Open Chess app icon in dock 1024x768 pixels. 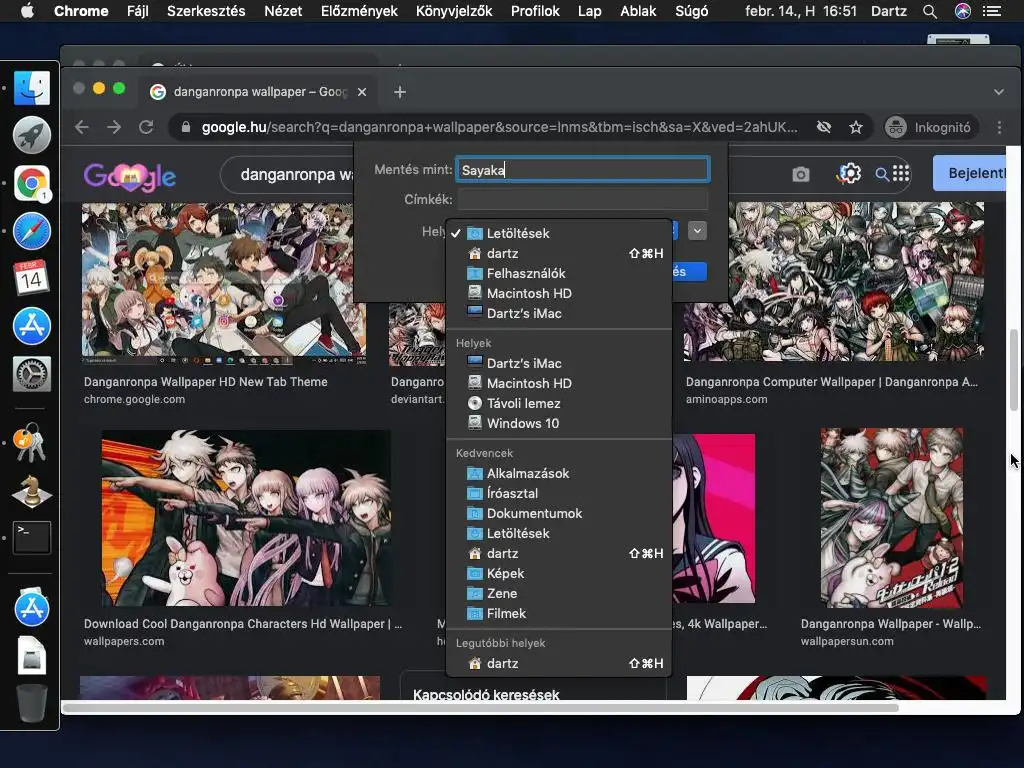(x=31, y=491)
